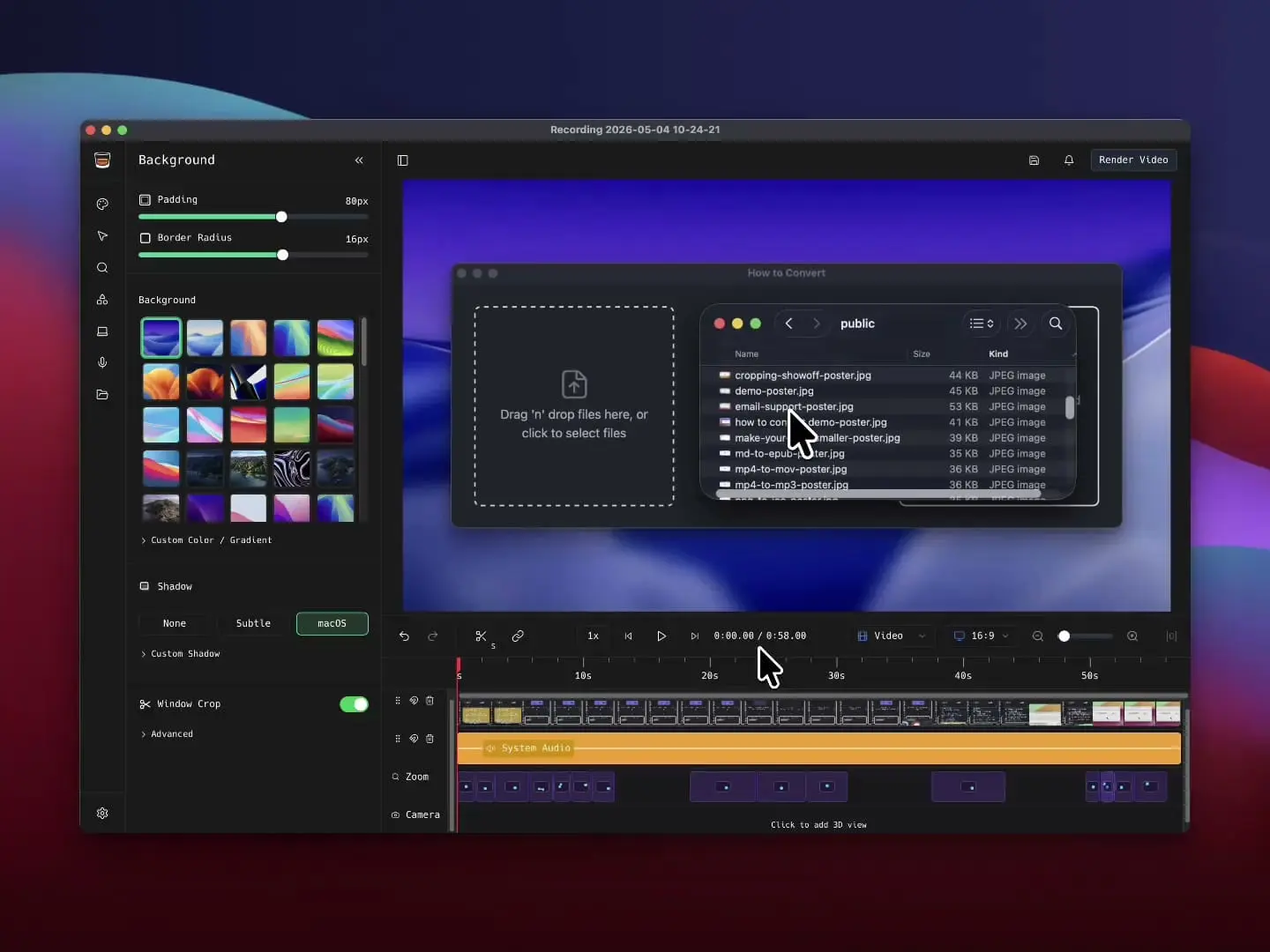
Task: Open the 1x playback speed selector
Action: pos(594,636)
